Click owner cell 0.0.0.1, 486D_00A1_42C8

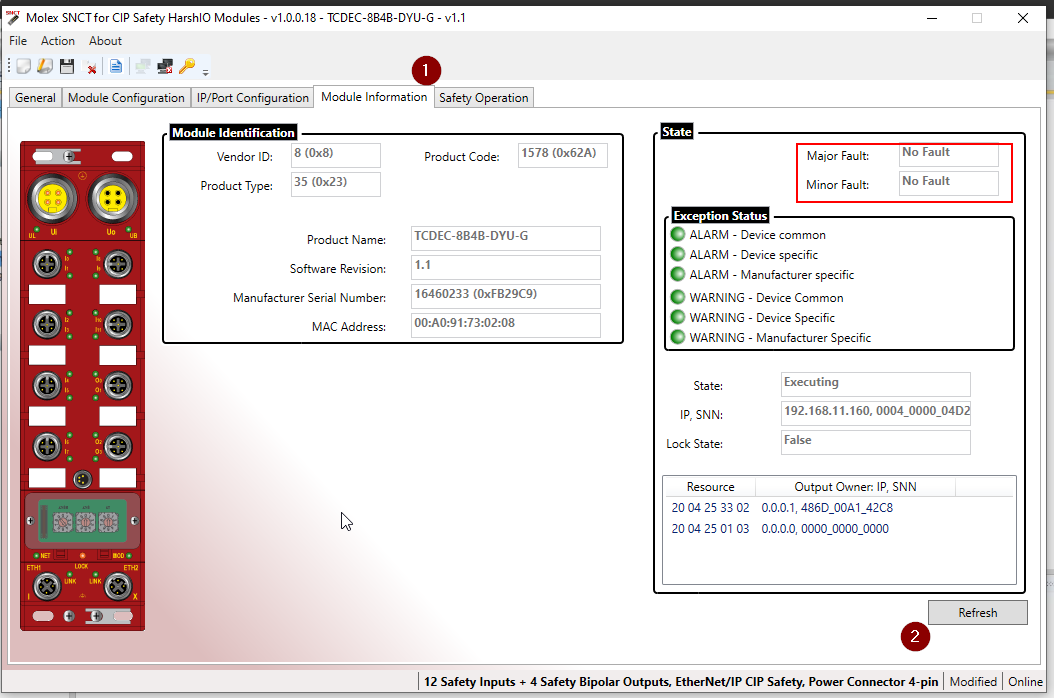[827, 508]
